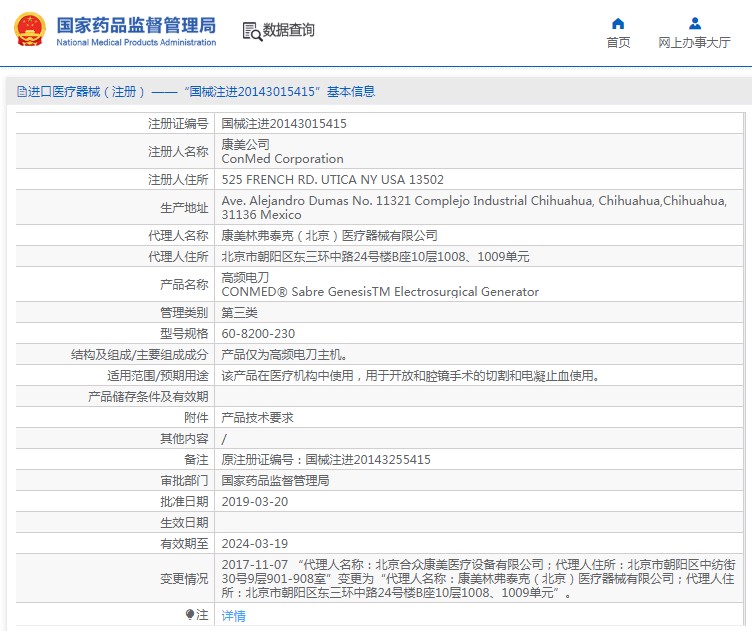This screenshot has width=752, height=631.
Task: Click the Ave. Alejandro Dumas production address
Action: tap(474, 208)
